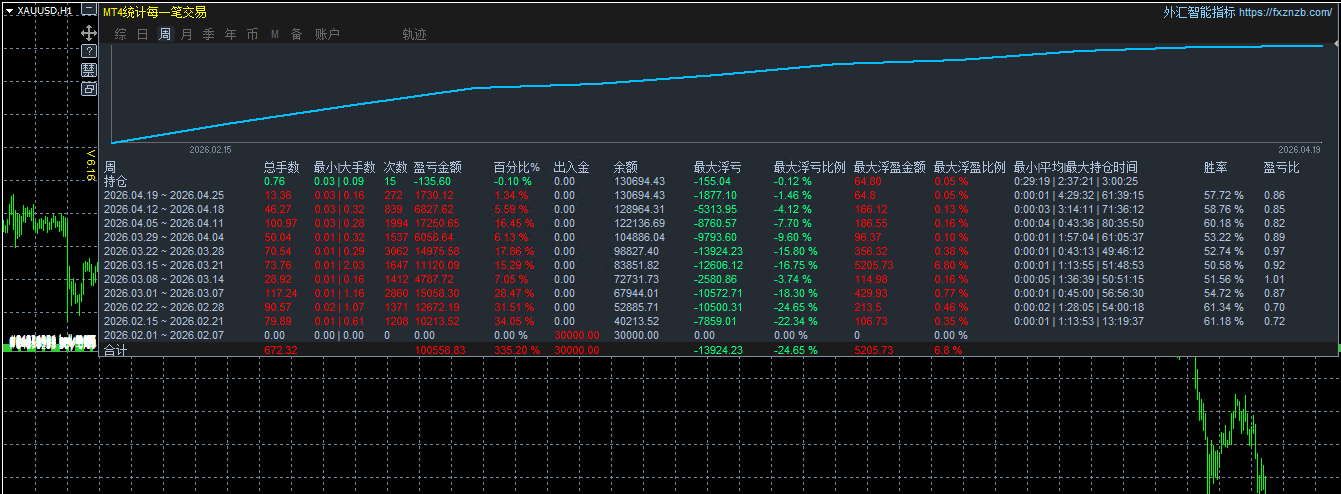Viewport: 1341px width, 494px height.
Task: Open the XAUUSD,H1 chart dropdown arrow
Action: point(9,10)
